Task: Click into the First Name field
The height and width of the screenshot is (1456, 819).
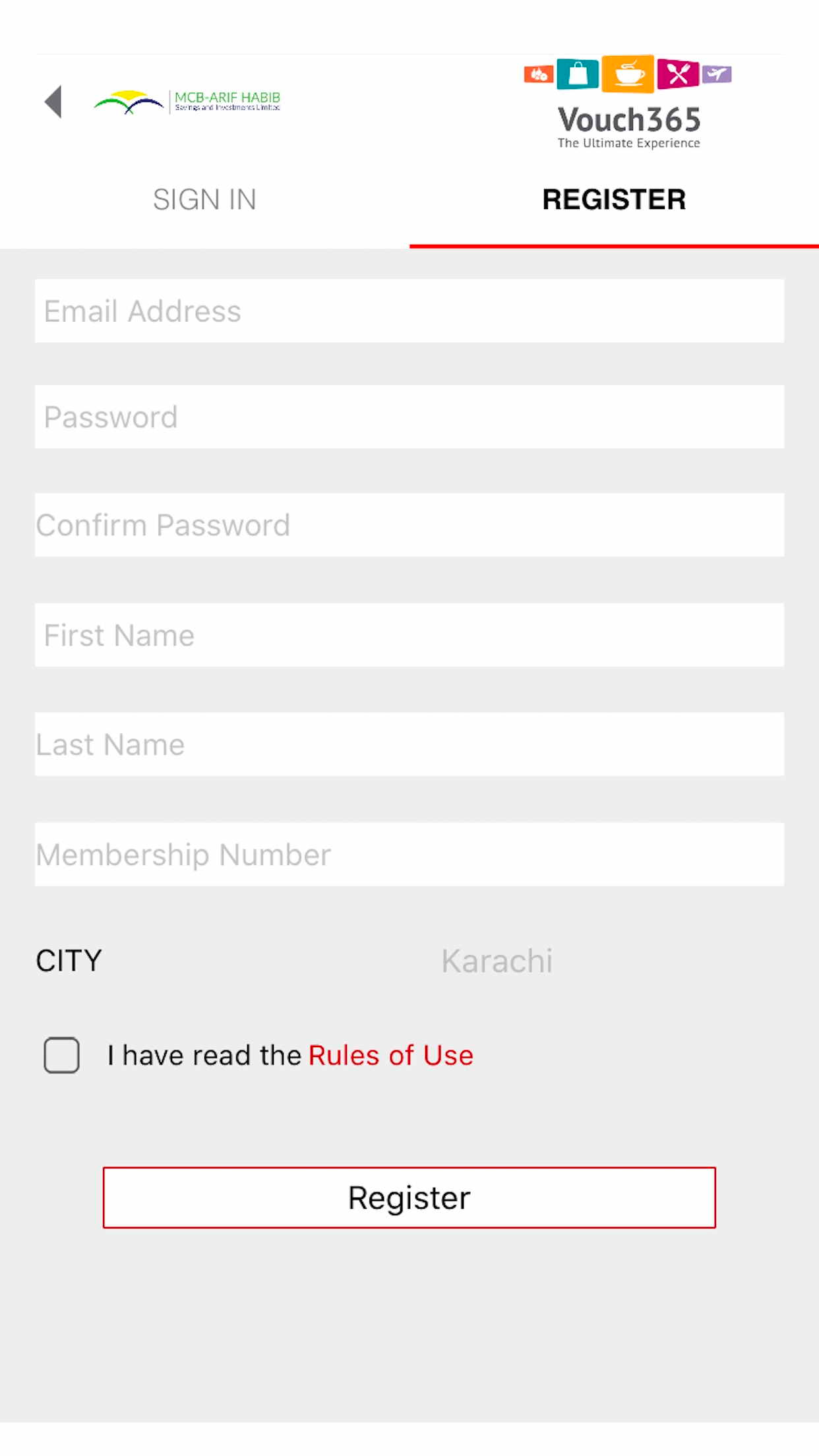Action: click(409, 635)
